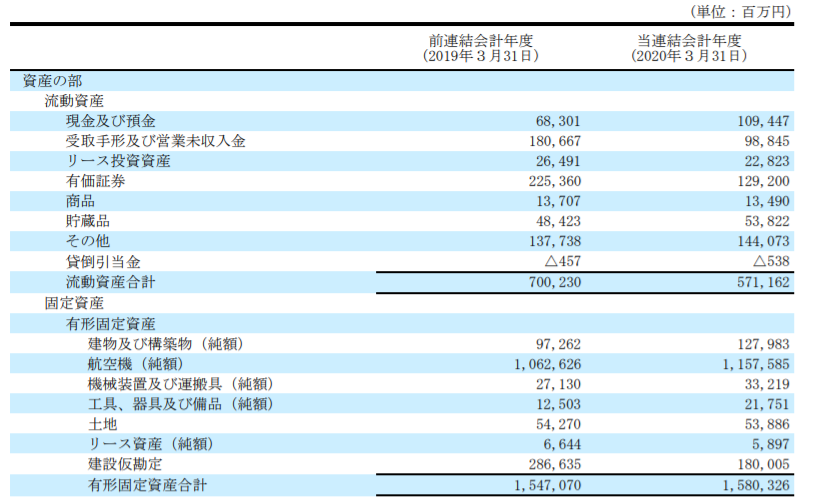Click the 固定資産 subheading
The height and width of the screenshot is (497, 839).
[74, 303]
